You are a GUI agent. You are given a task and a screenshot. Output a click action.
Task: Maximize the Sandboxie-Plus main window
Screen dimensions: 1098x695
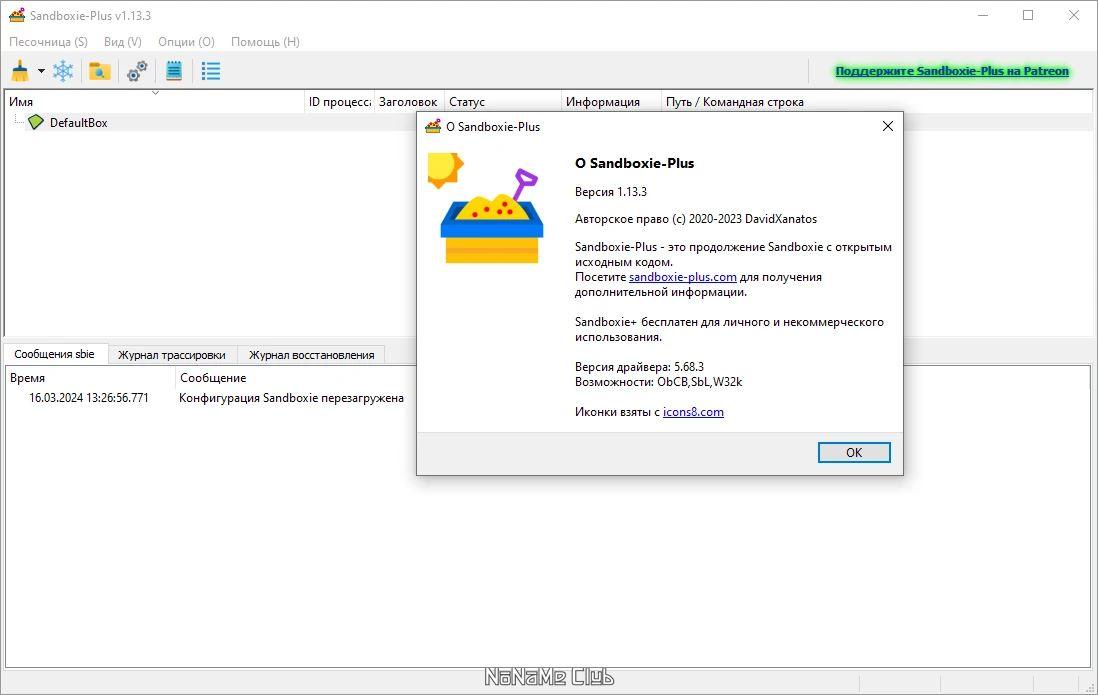click(x=1028, y=15)
